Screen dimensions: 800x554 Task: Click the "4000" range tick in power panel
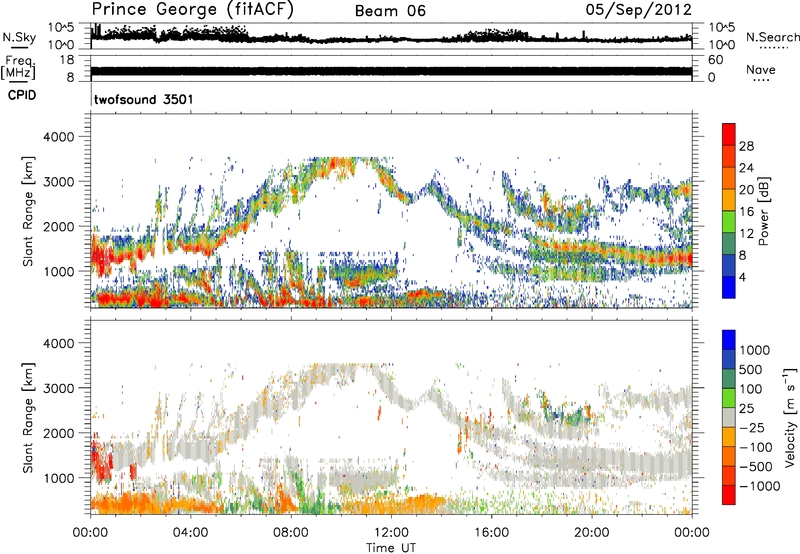[58, 137]
